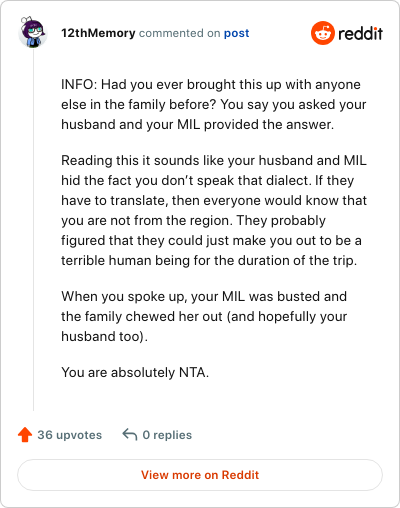Select the "View more on Reddit" button

tap(200, 475)
